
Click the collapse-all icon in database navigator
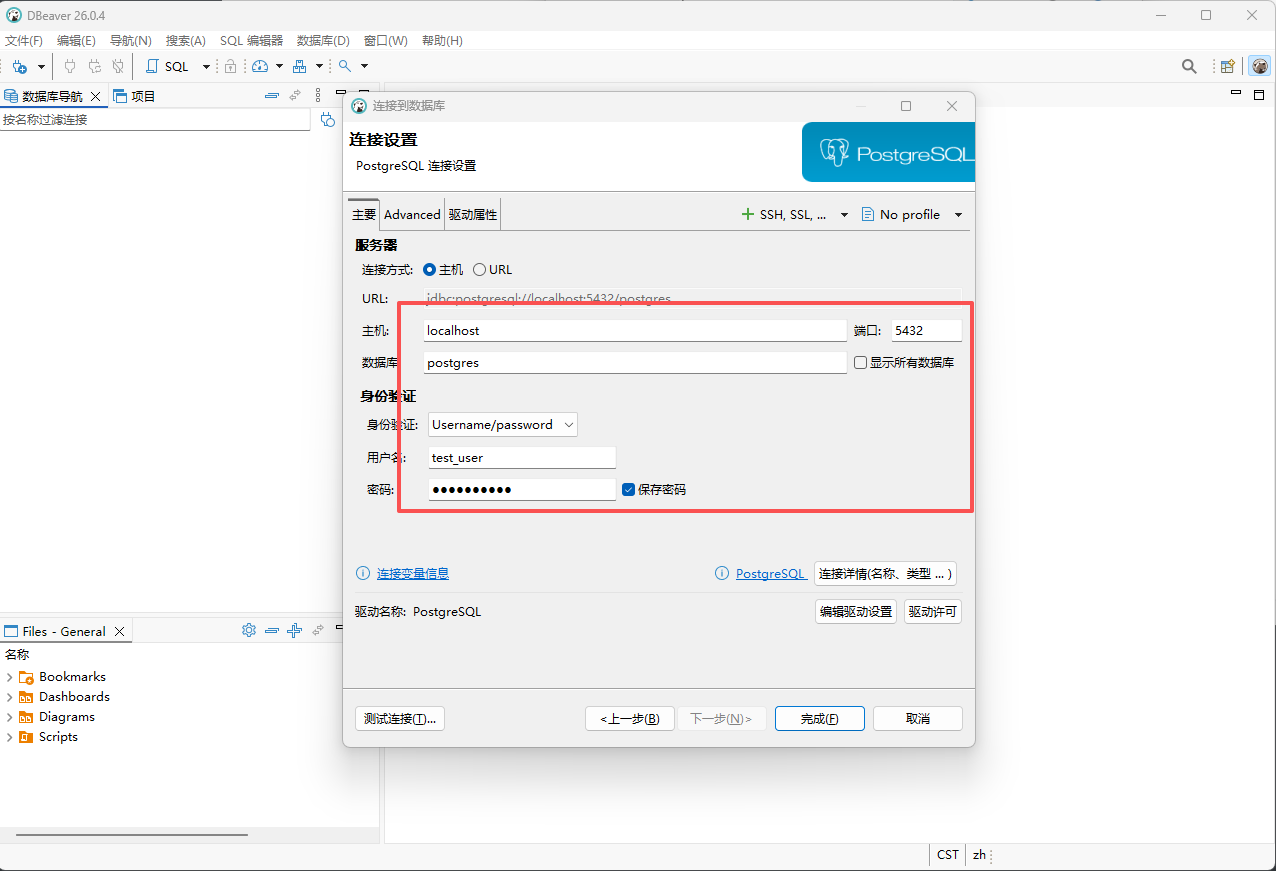[x=272, y=96]
